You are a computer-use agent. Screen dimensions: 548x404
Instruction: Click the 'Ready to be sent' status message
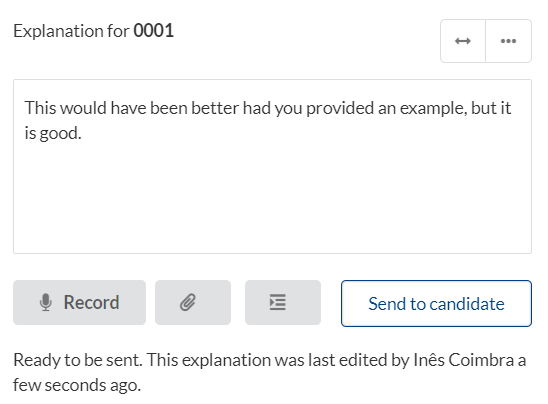[x=78, y=360]
